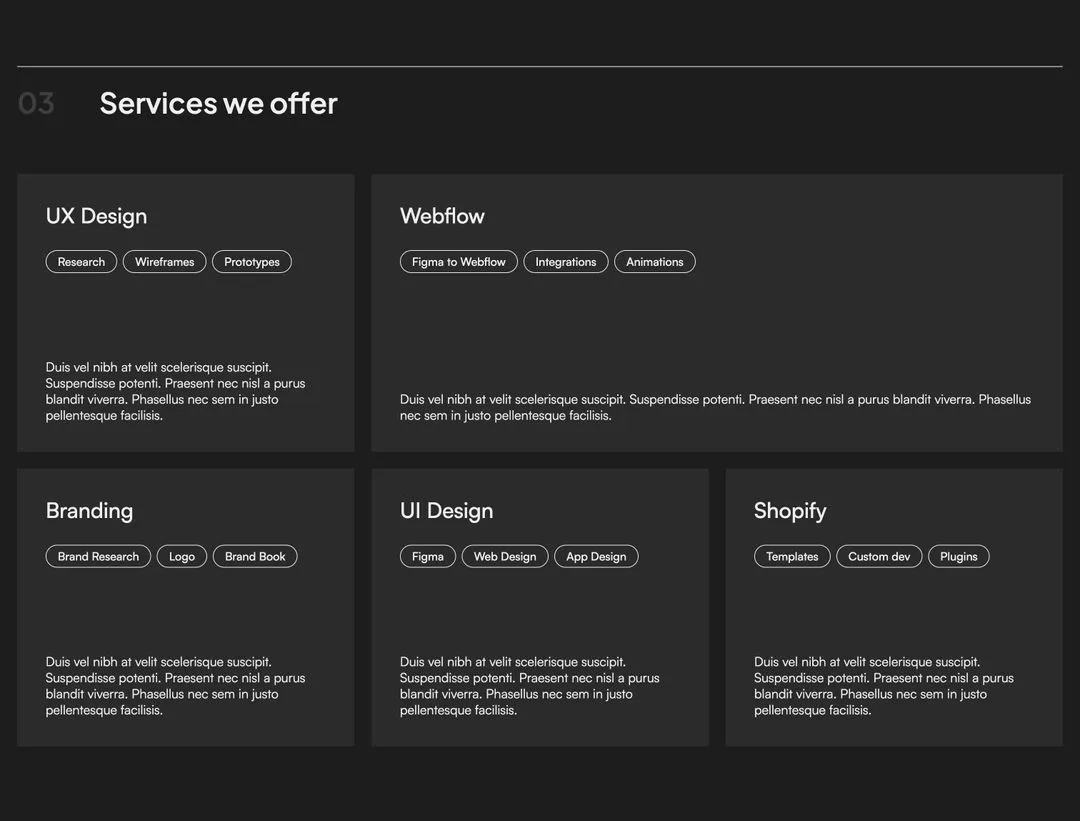This screenshot has width=1080, height=821.
Task: Click the Prototypes tag pill
Action: (252, 262)
